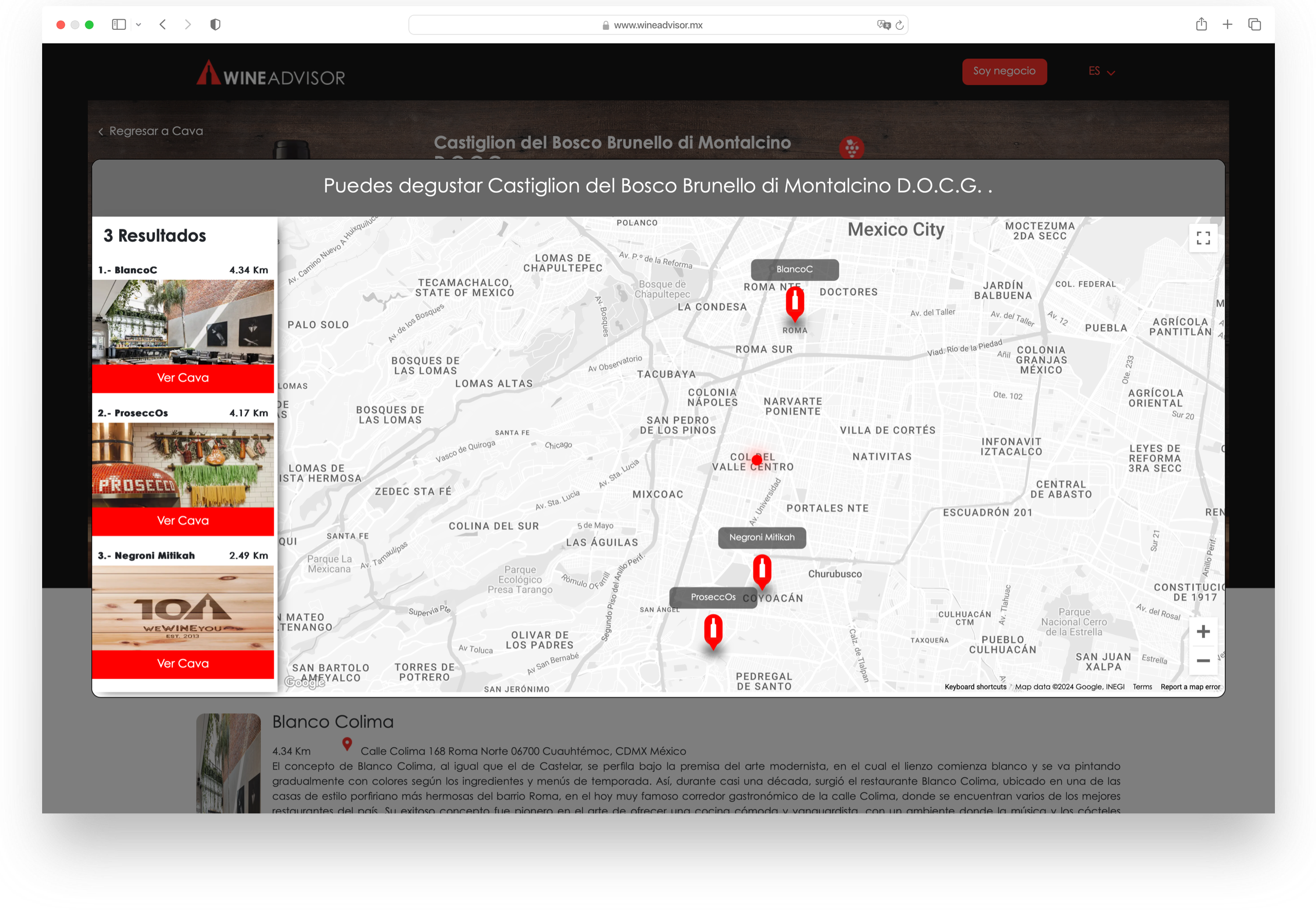Click the red bottle marker under ProseccOs label

click(713, 632)
